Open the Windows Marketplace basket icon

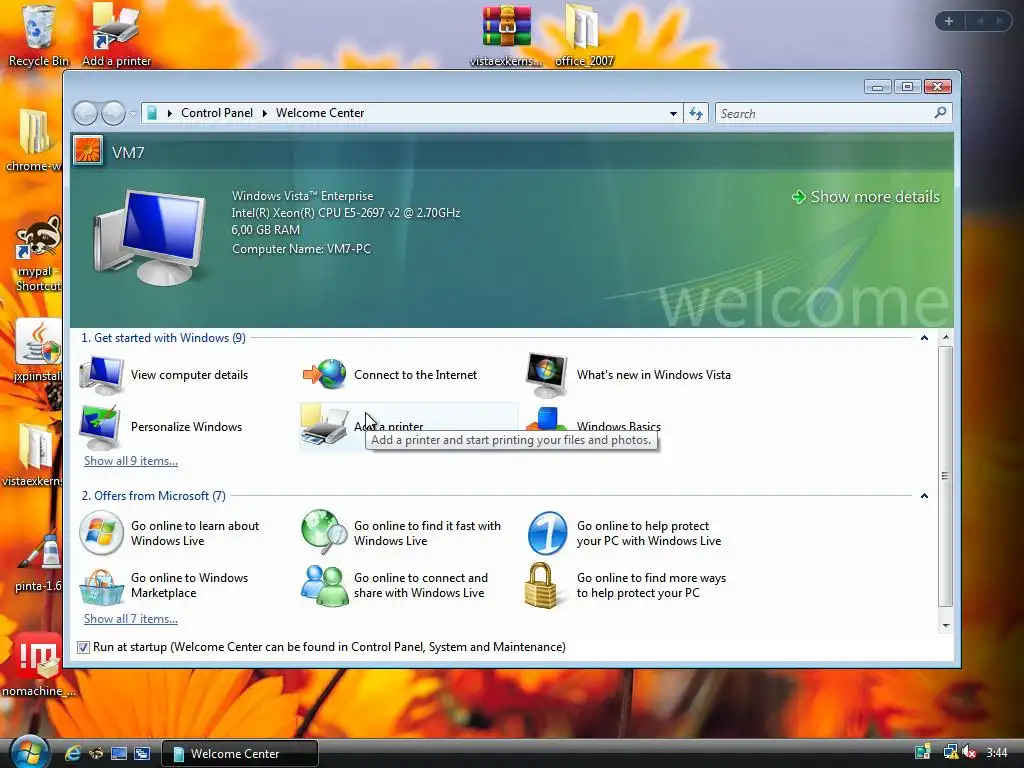[101, 586]
